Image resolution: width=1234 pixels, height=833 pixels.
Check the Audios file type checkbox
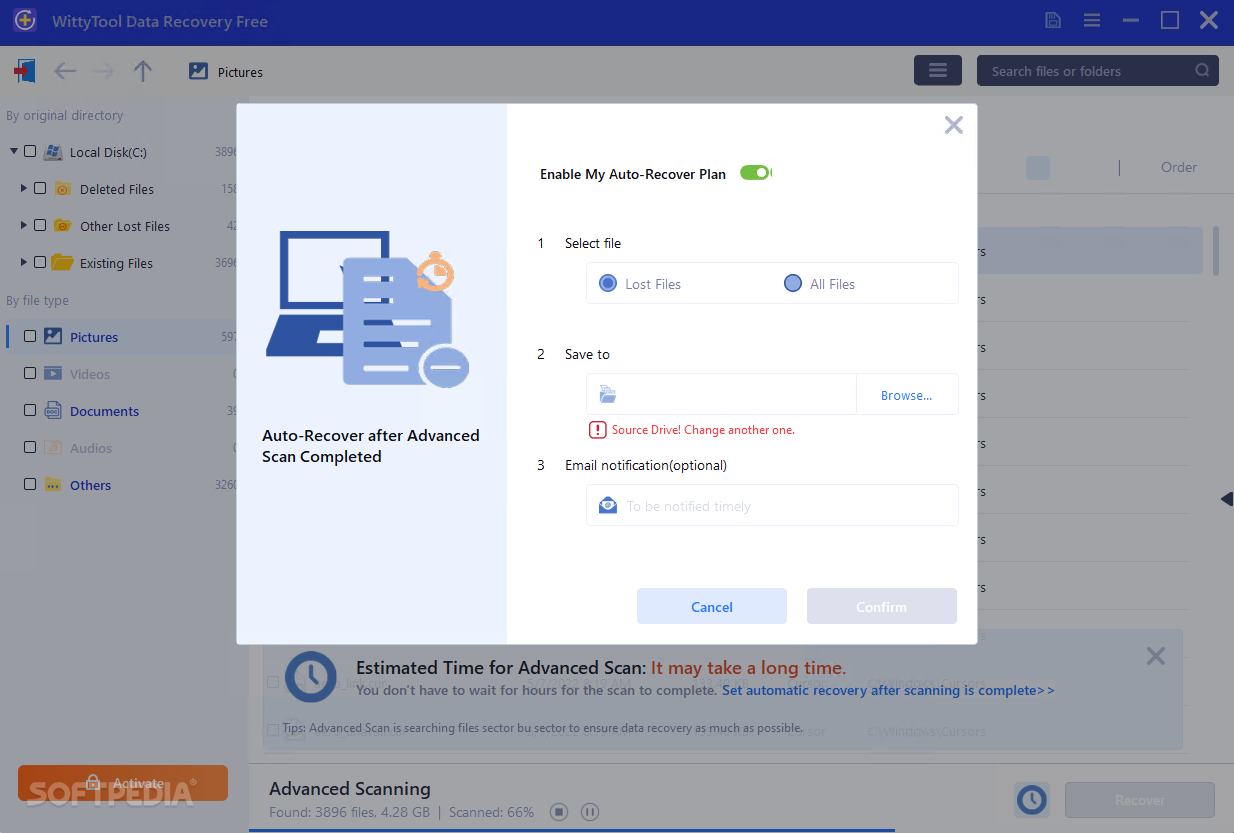coord(30,447)
